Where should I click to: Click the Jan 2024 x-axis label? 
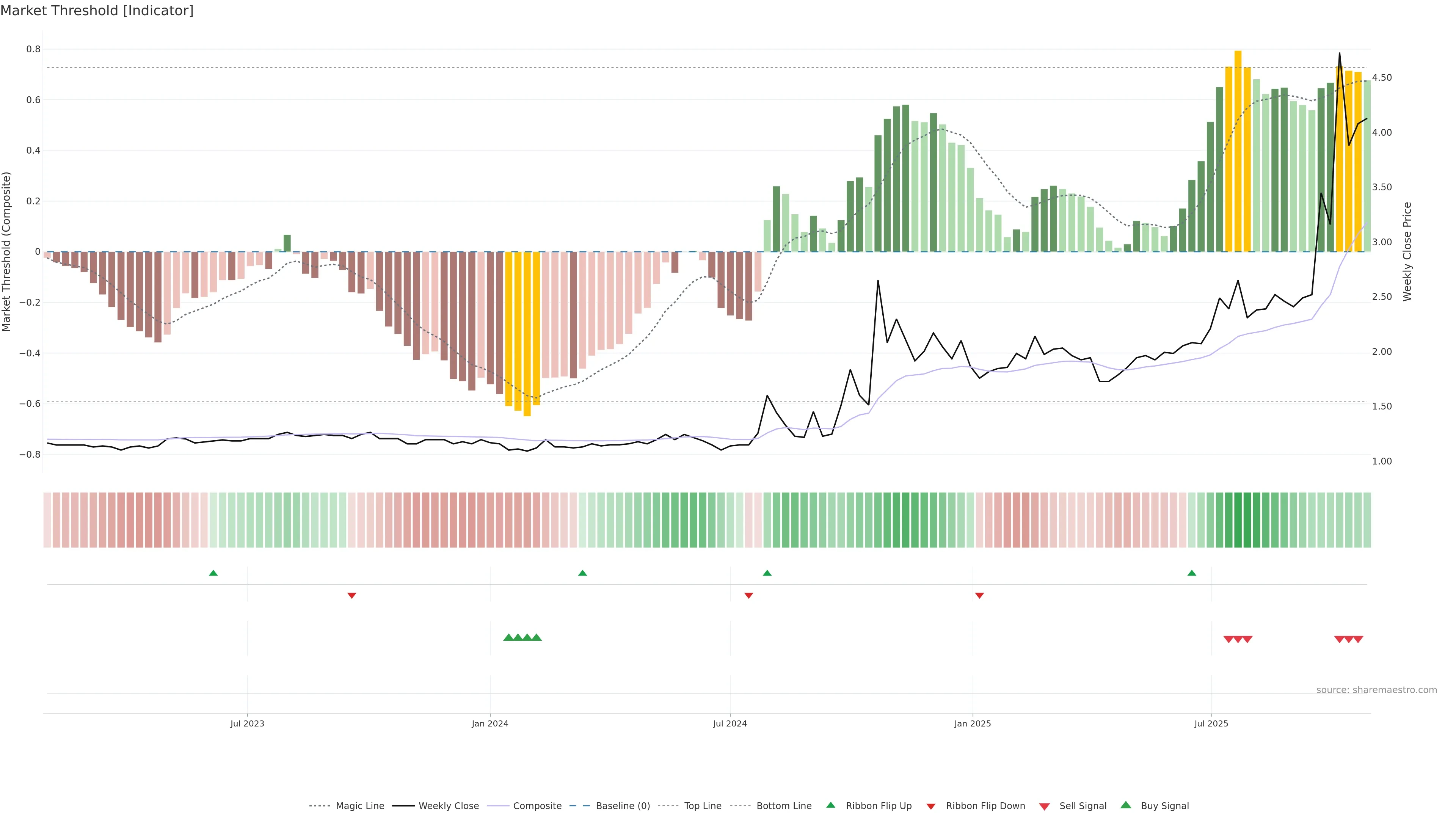coord(490,723)
